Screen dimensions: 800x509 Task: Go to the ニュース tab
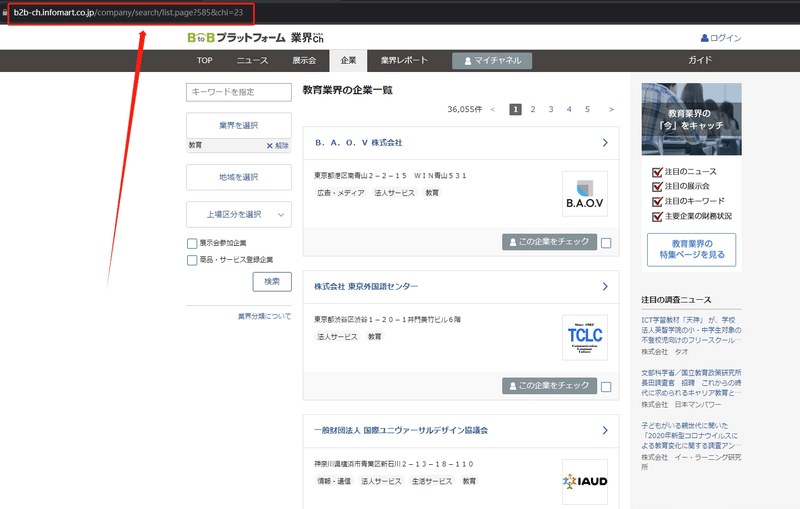point(252,60)
